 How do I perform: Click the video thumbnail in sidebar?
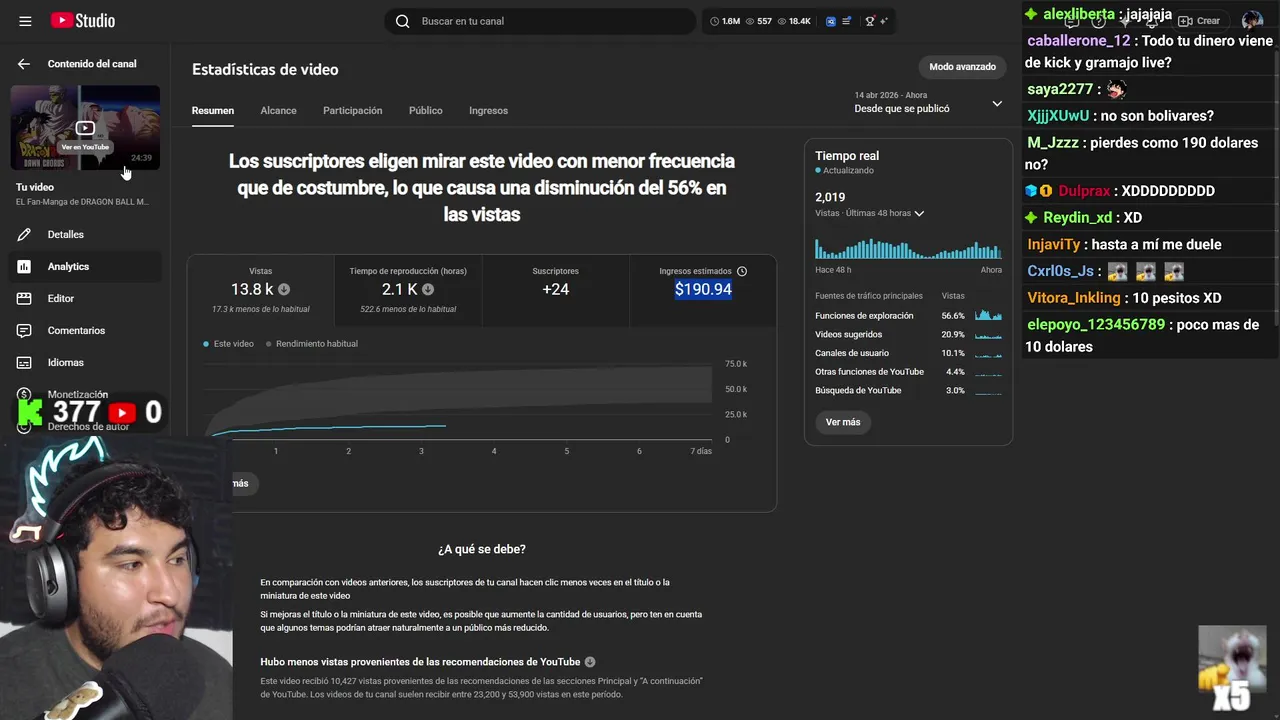click(x=85, y=128)
